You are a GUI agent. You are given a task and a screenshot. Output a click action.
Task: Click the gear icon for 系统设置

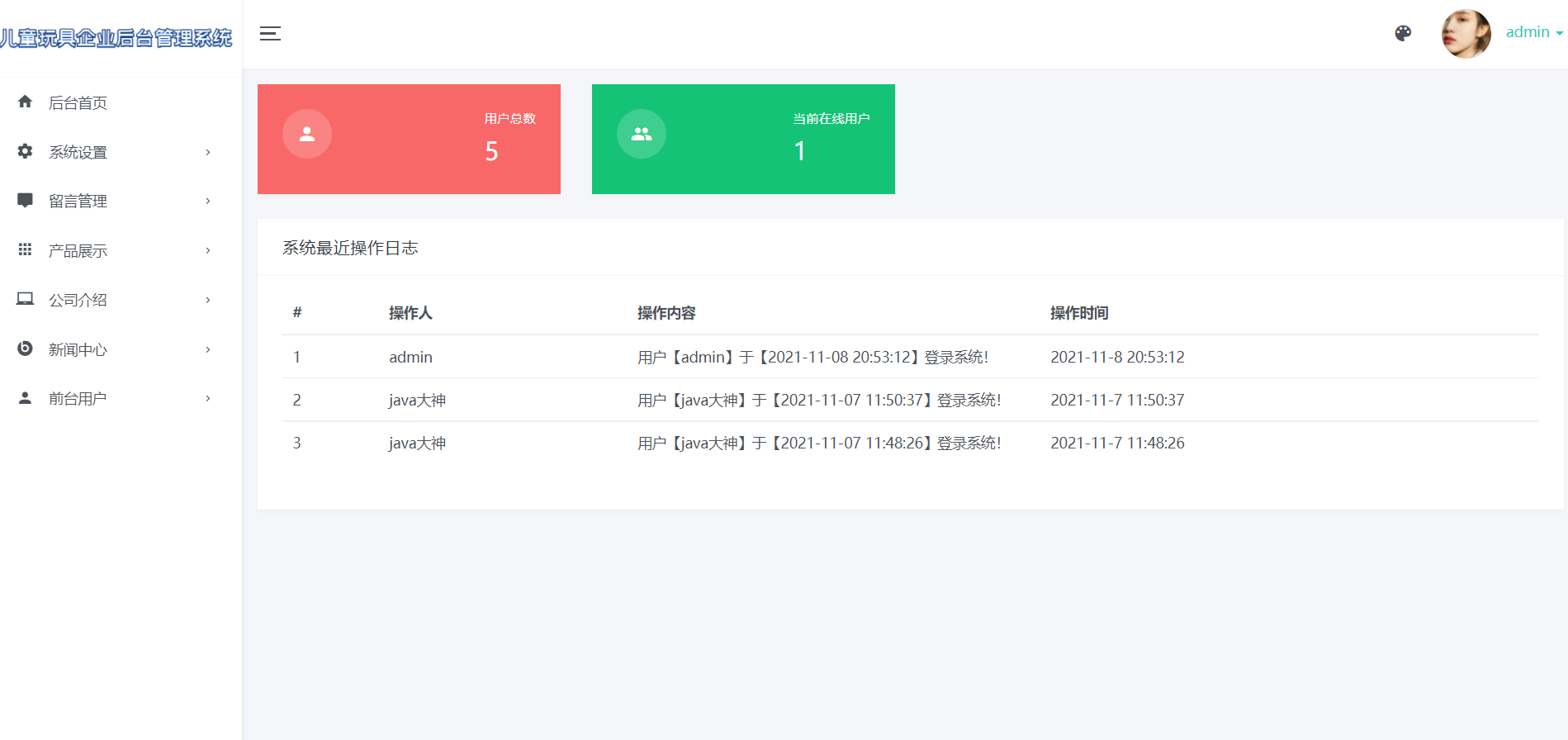[x=25, y=151]
